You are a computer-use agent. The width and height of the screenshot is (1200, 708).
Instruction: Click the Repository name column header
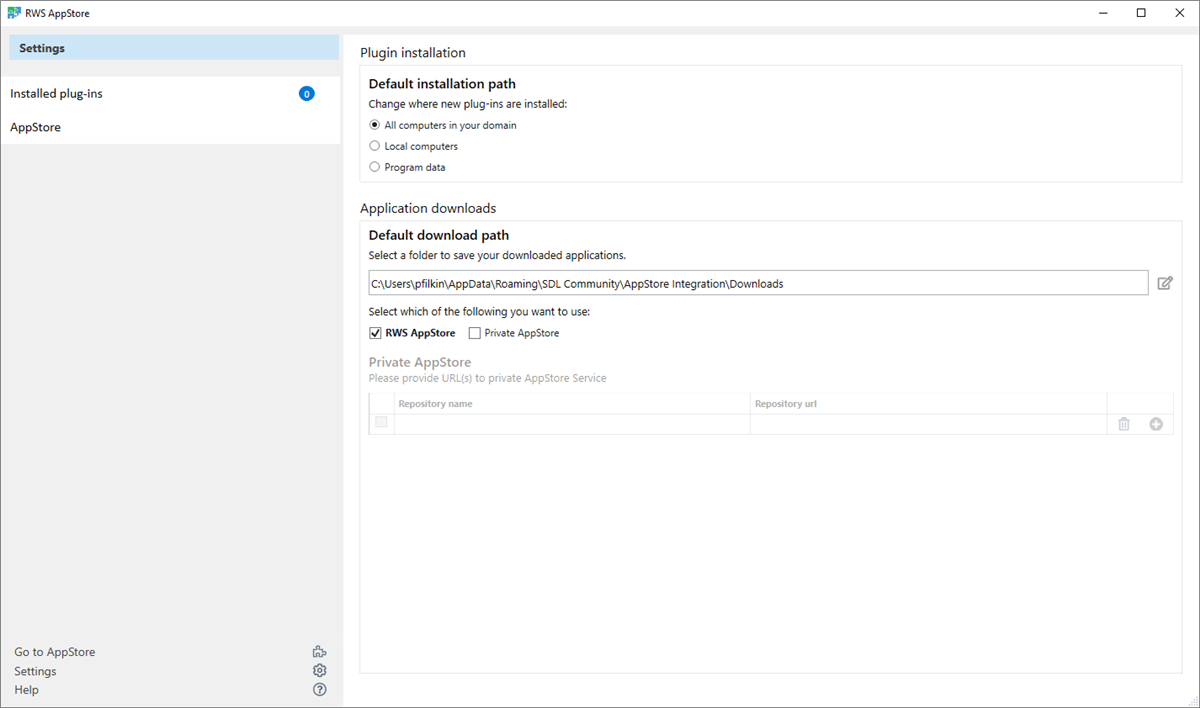[x=436, y=403]
